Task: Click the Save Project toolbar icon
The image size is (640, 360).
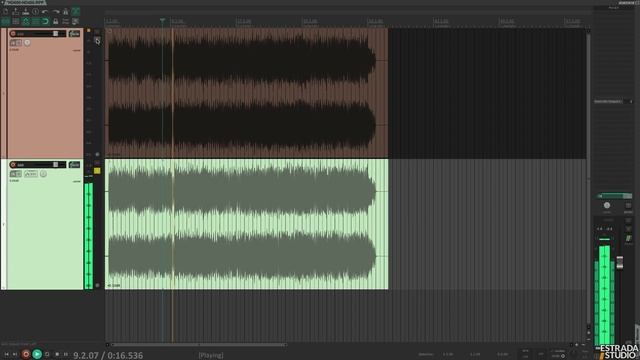Action: click(x=25, y=11)
